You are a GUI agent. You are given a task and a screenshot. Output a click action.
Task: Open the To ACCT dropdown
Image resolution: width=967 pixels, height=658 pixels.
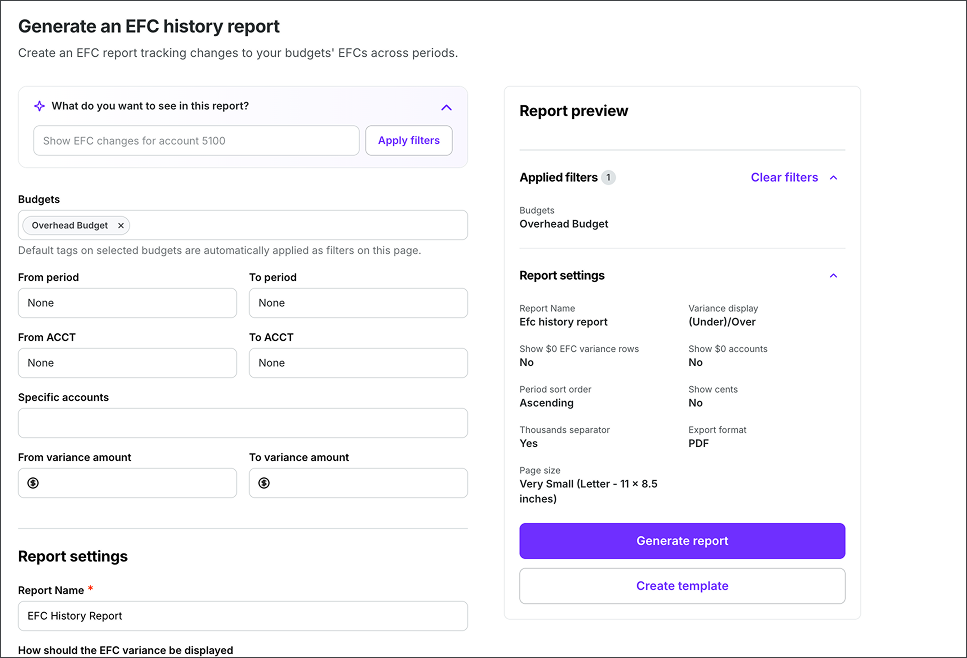[358, 363]
